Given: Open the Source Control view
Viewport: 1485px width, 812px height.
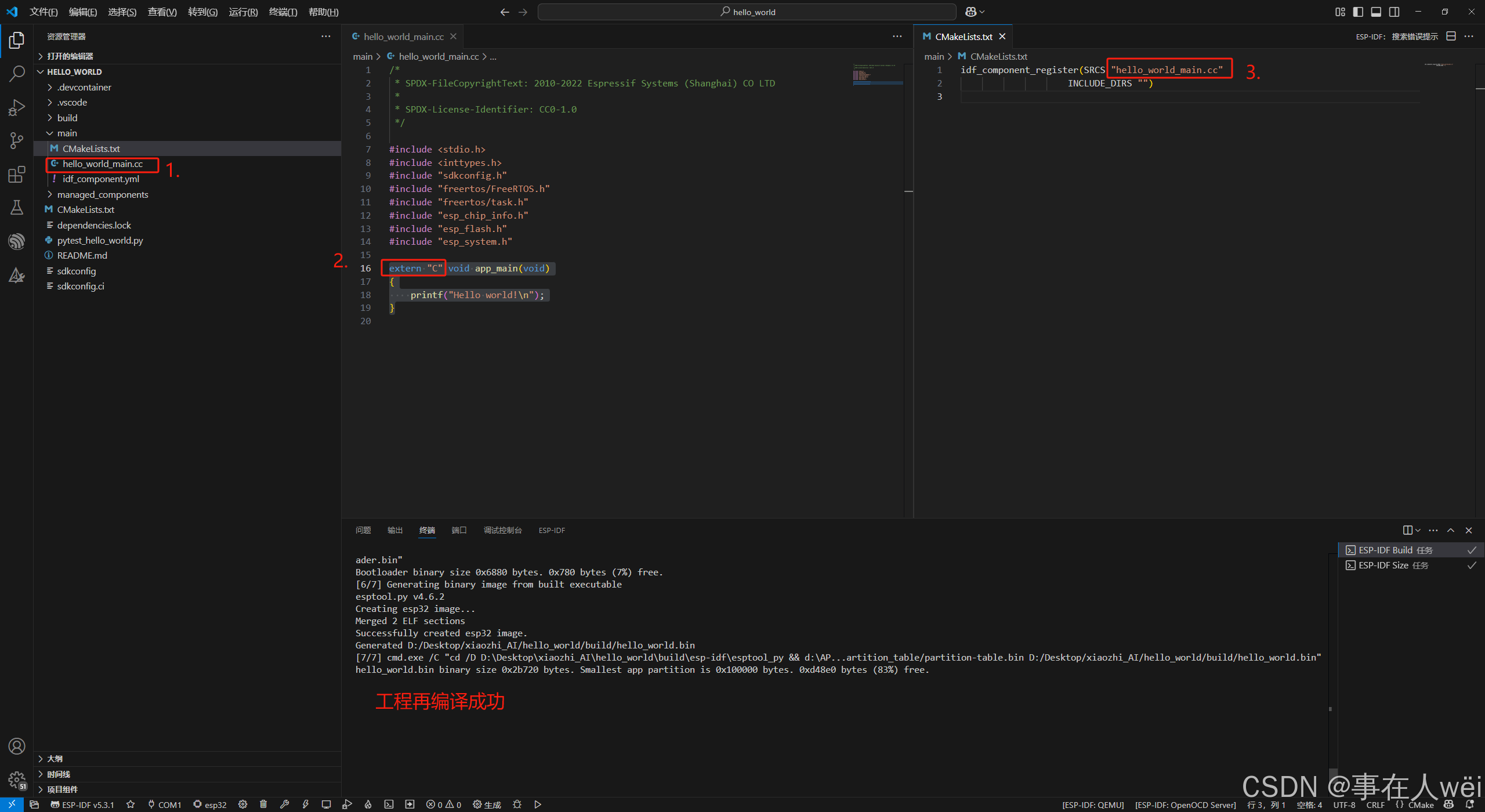Looking at the screenshot, I should tap(17, 141).
